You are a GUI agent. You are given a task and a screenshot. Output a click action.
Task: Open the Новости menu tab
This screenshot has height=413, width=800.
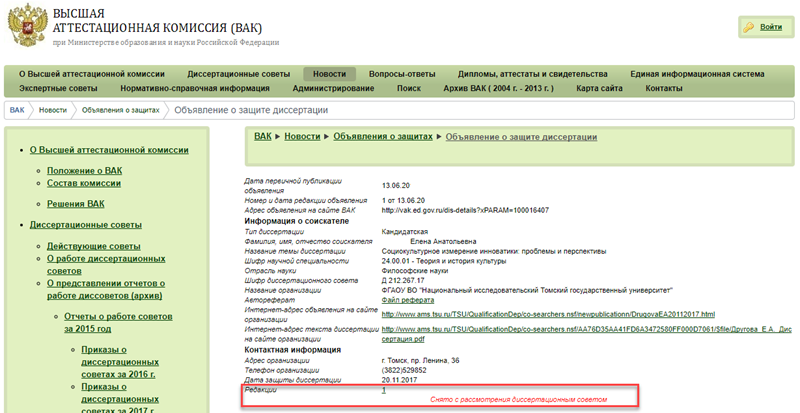[329, 74]
